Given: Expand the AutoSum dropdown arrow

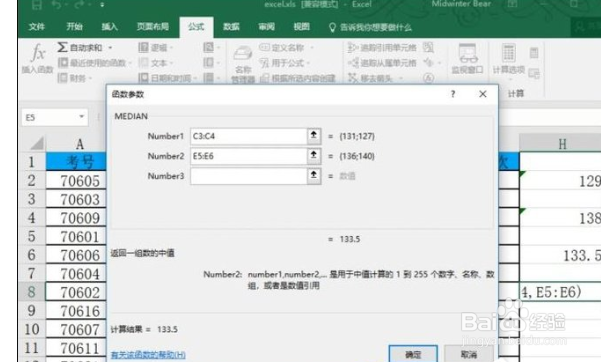Looking at the screenshot, I should click(x=110, y=48).
